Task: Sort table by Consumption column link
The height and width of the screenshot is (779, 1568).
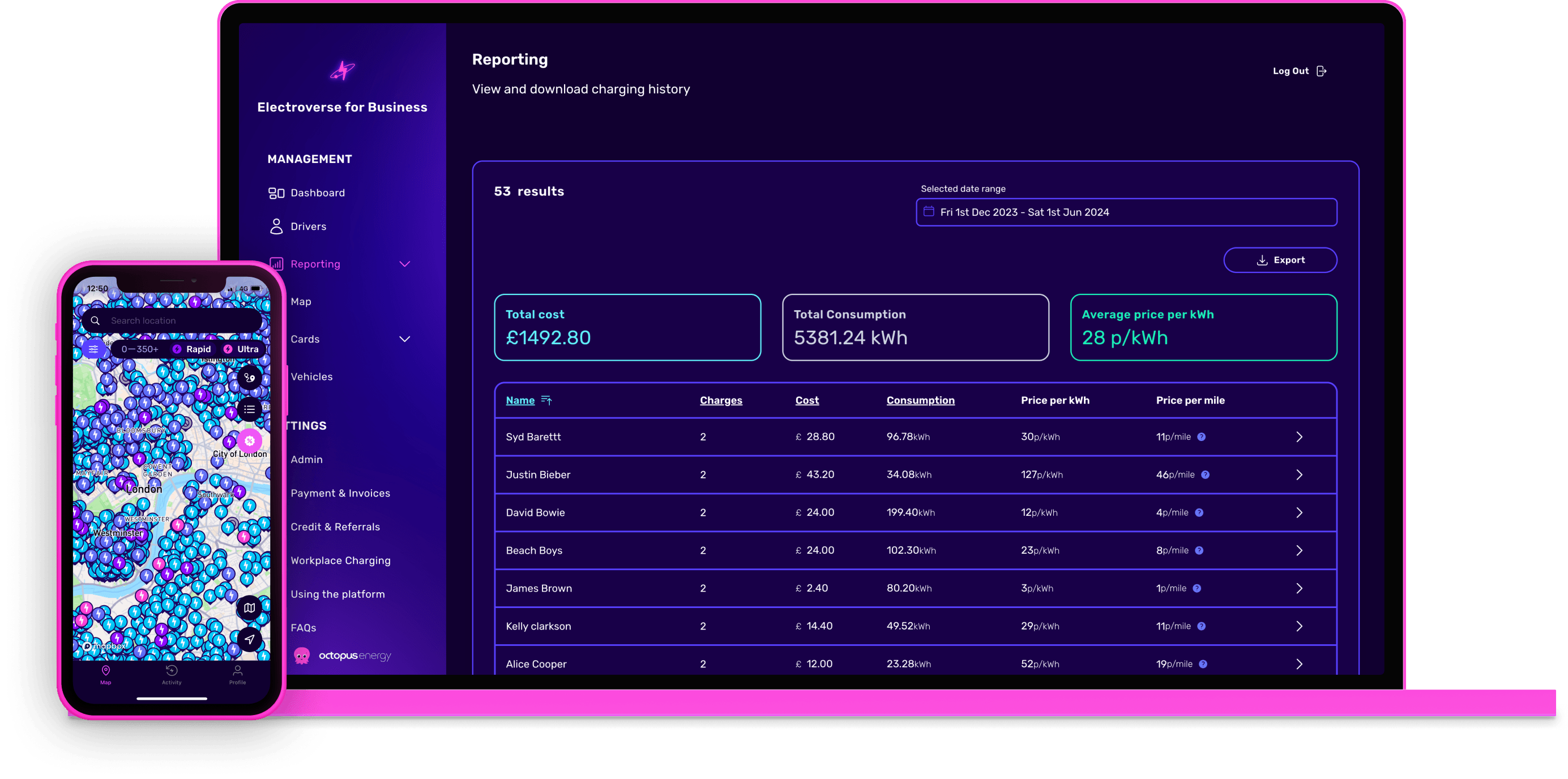Action: coord(920,400)
